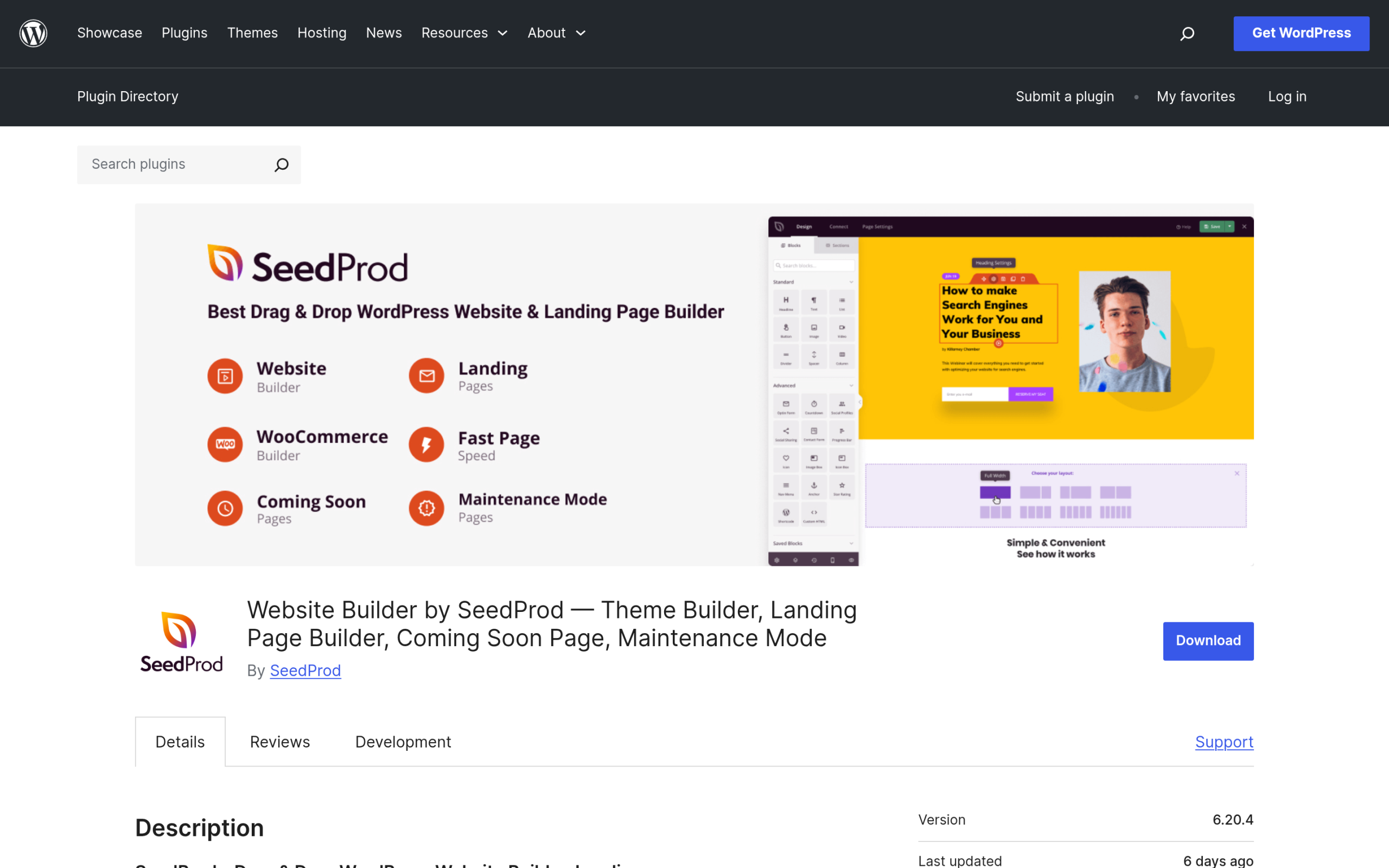Image resolution: width=1389 pixels, height=868 pixels.
Task: Click the SeedProd banner leaf logo
Action: point(225,263)
